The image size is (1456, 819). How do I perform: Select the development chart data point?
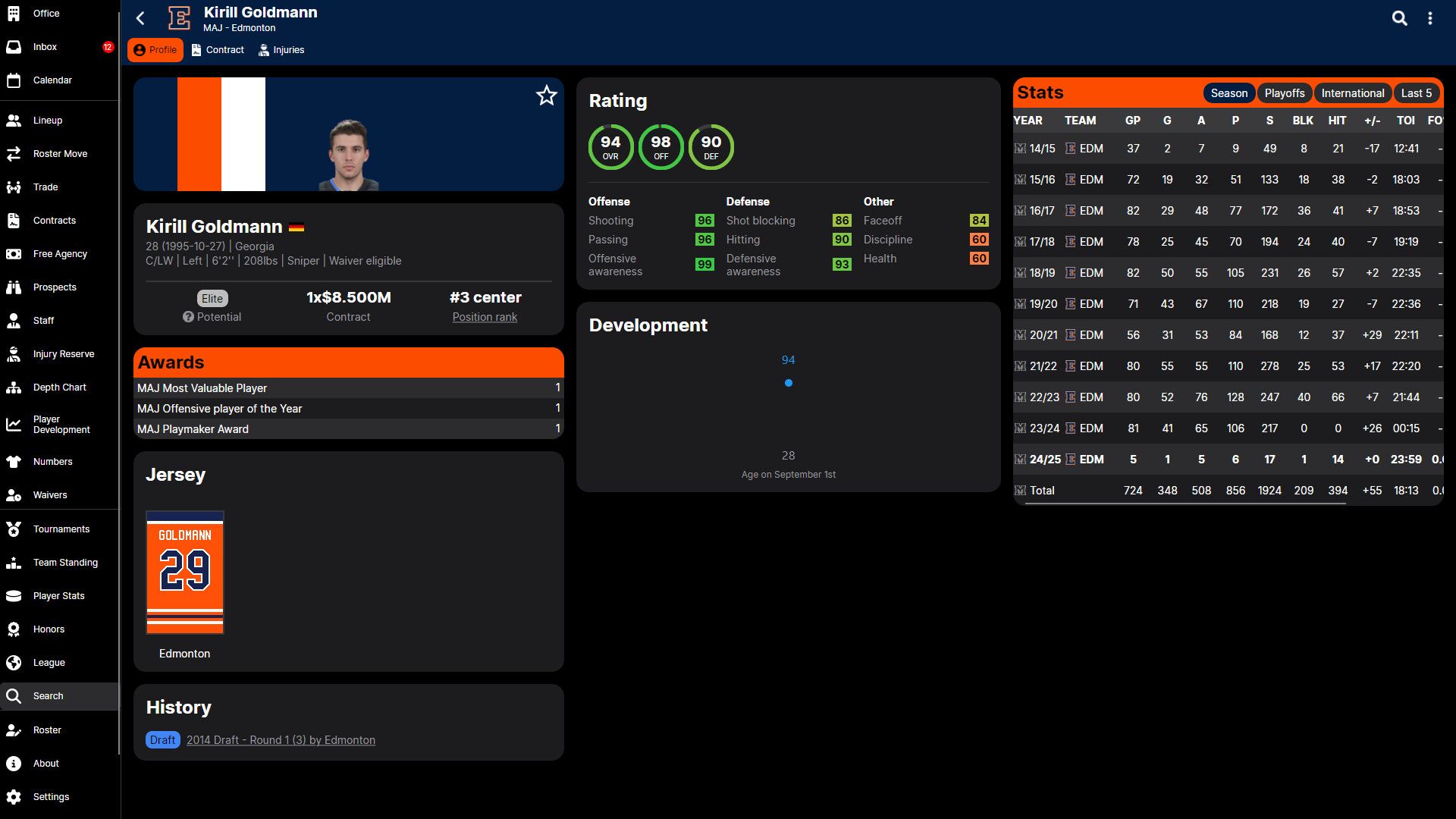click(x=789, y=383)
